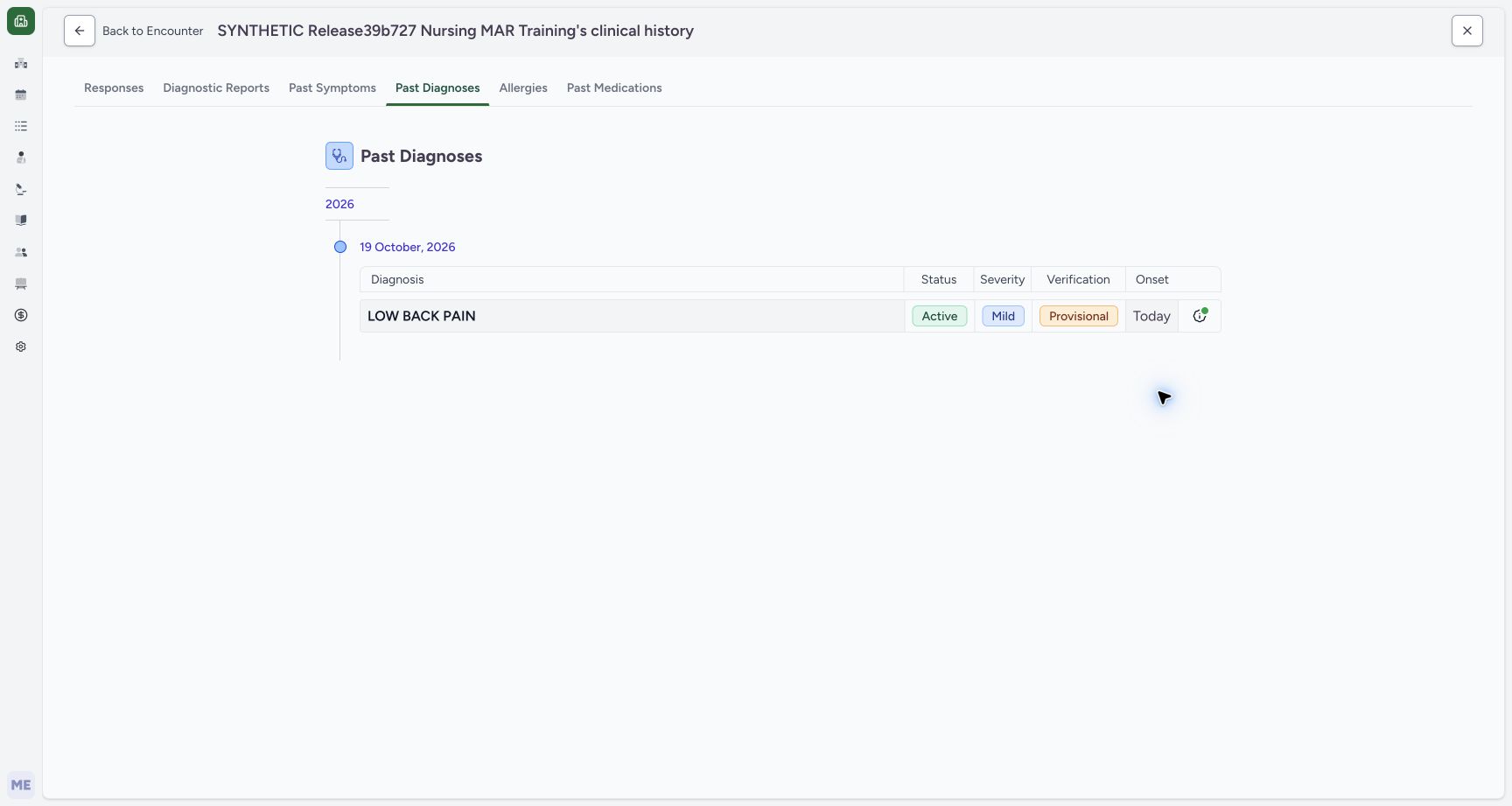Open the users group sidebar icon
1512x806 pixels.
pyautogui.click(x=21, y=252)
